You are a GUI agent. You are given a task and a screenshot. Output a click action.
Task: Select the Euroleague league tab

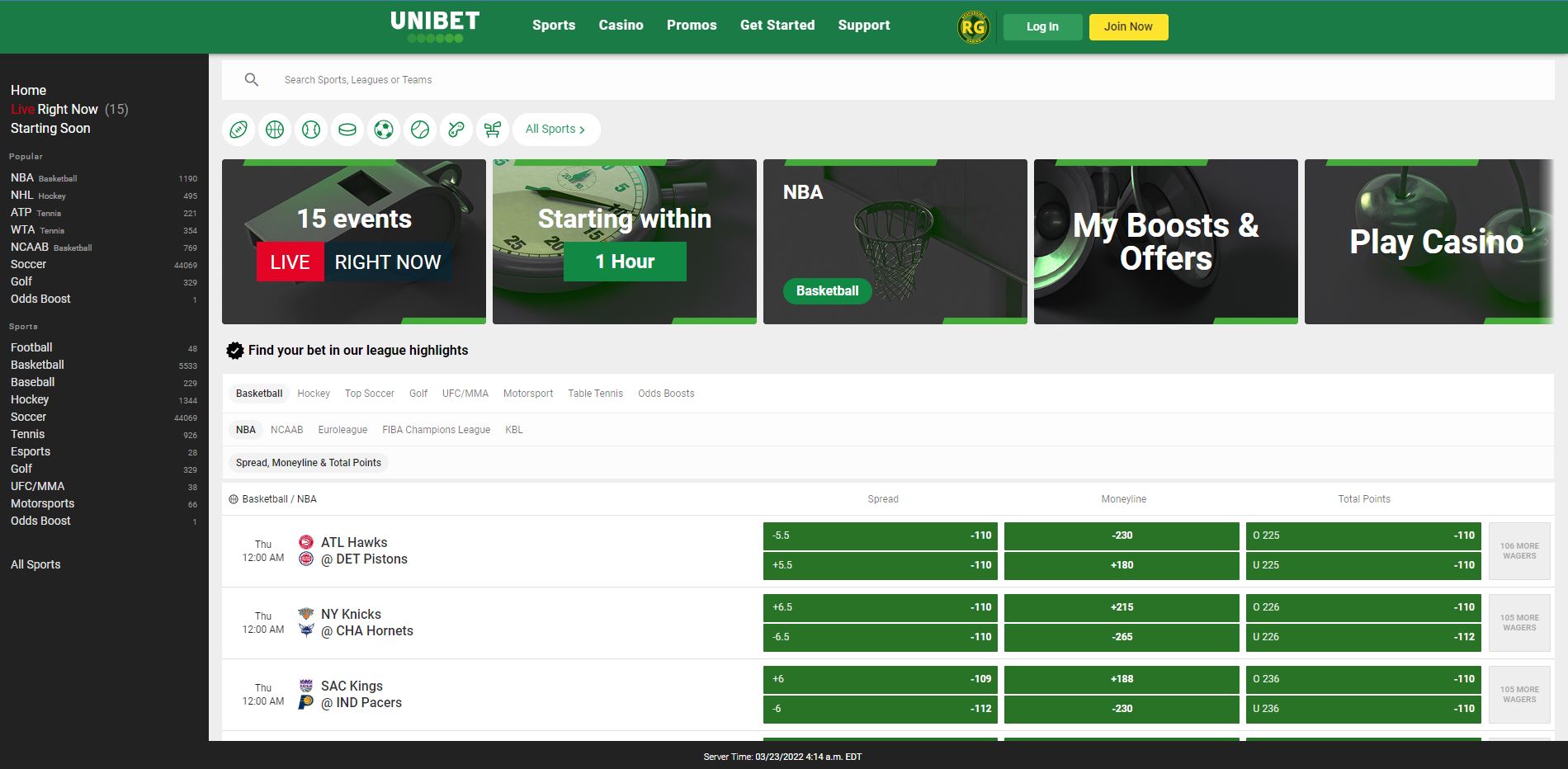[x=342, y=430]
